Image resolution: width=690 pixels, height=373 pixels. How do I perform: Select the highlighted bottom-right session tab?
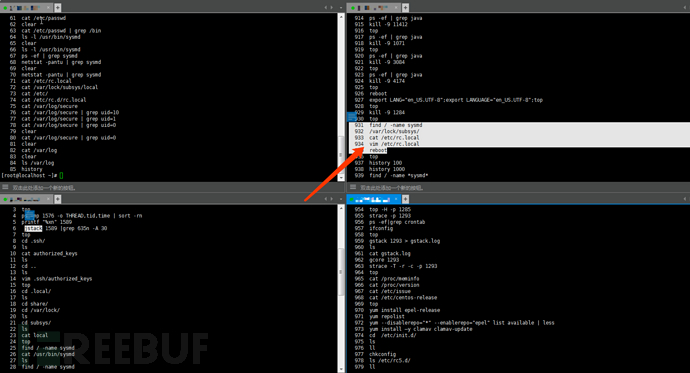[x=374, y=199]
